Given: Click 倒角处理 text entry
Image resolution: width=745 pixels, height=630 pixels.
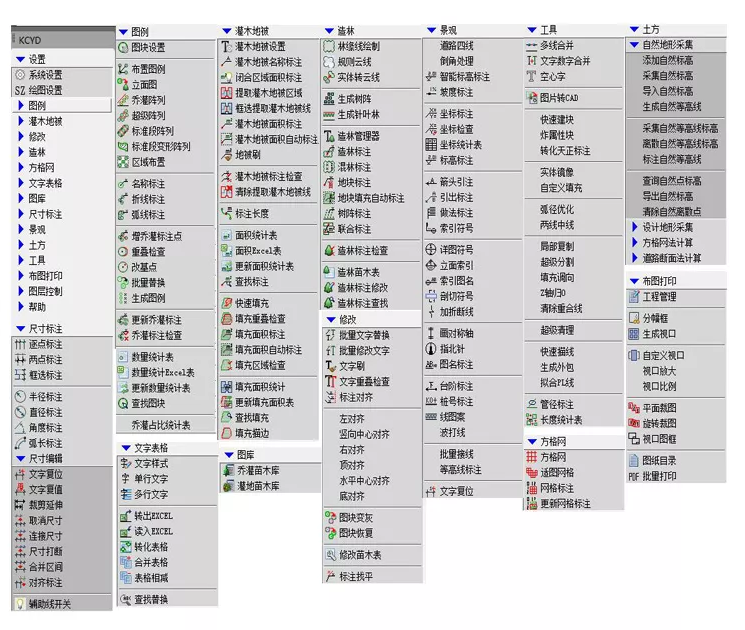Looking at the screenshot, I should (457, 61).
